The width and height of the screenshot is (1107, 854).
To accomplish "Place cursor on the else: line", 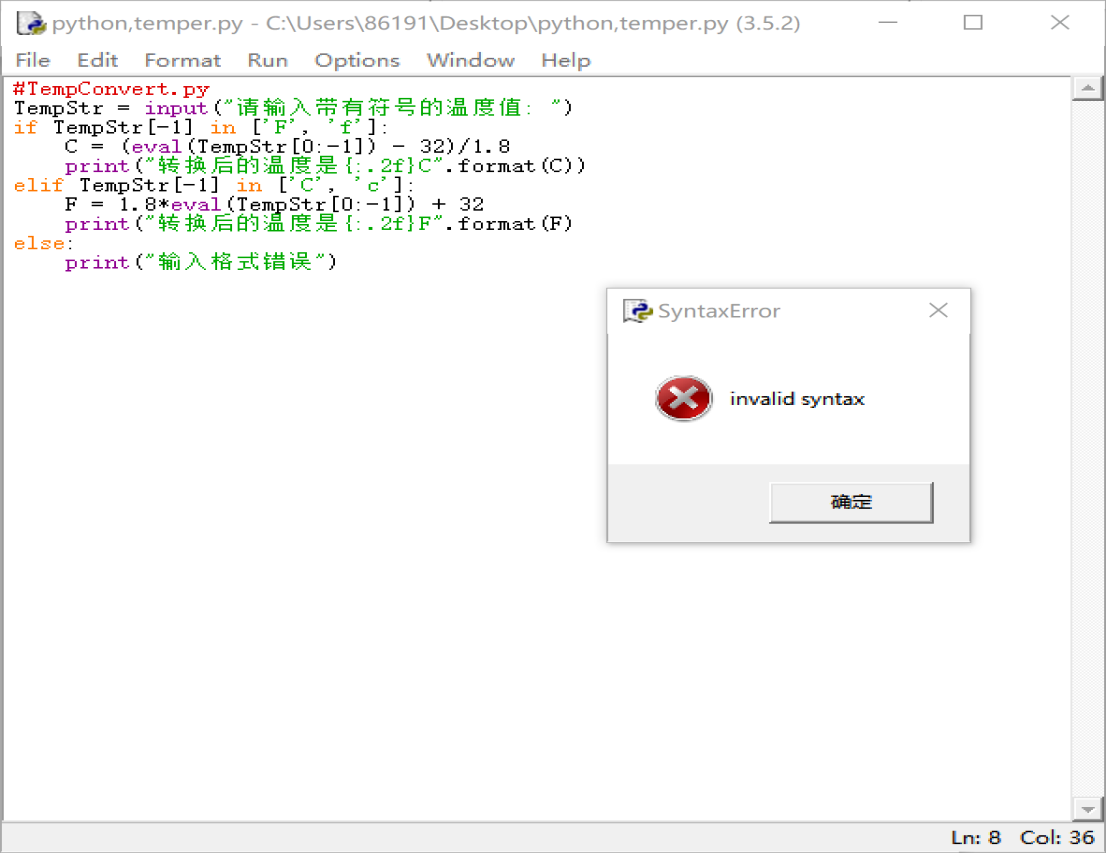I will [44, 243].
